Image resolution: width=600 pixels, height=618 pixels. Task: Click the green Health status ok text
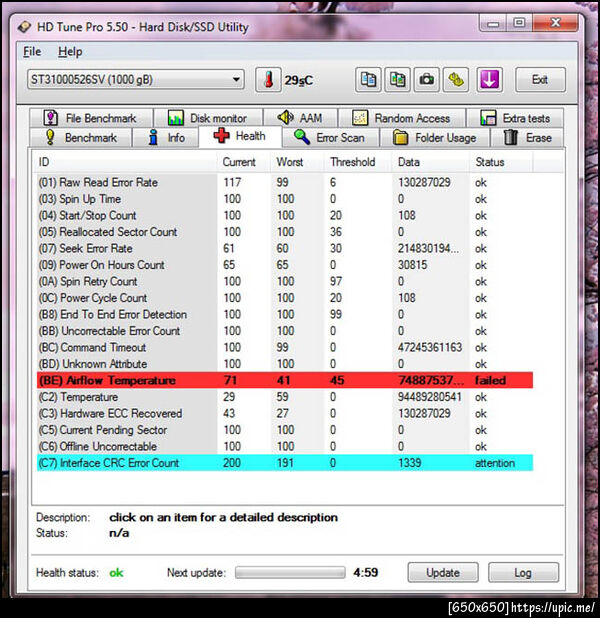pyautogui.click(x=116, y=573)
